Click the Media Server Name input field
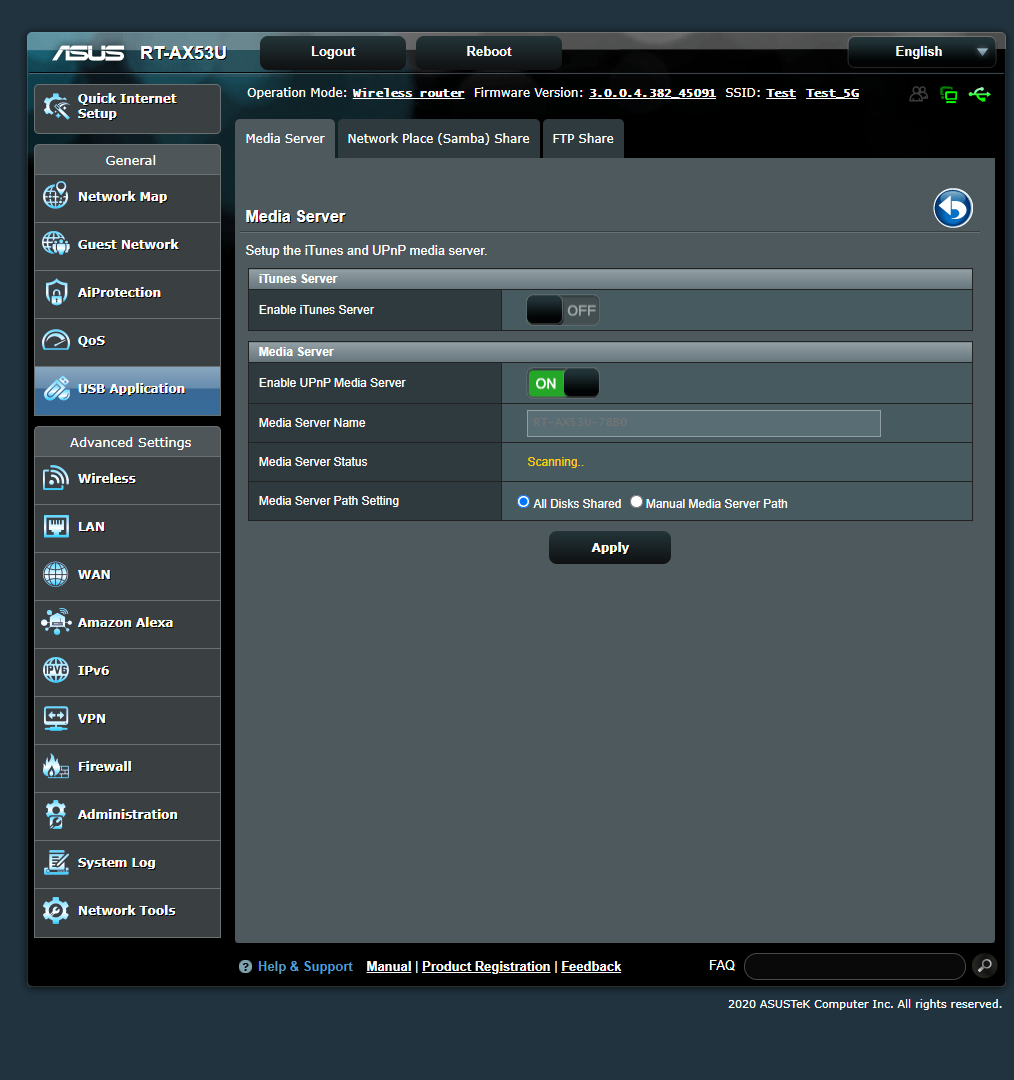1014x1080 pixels. 703,423
